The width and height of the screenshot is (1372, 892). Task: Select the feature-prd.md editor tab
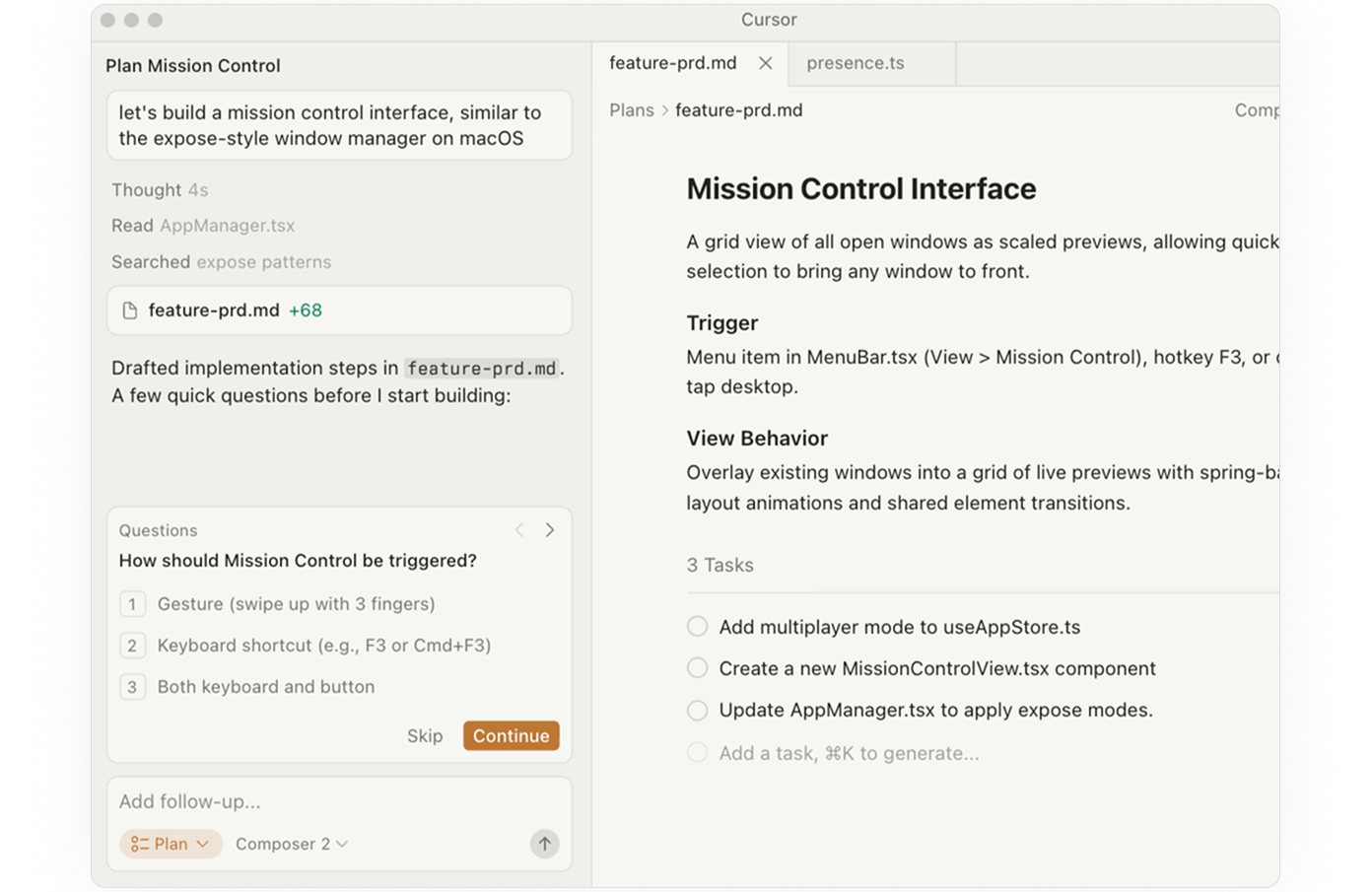[672, 63]
